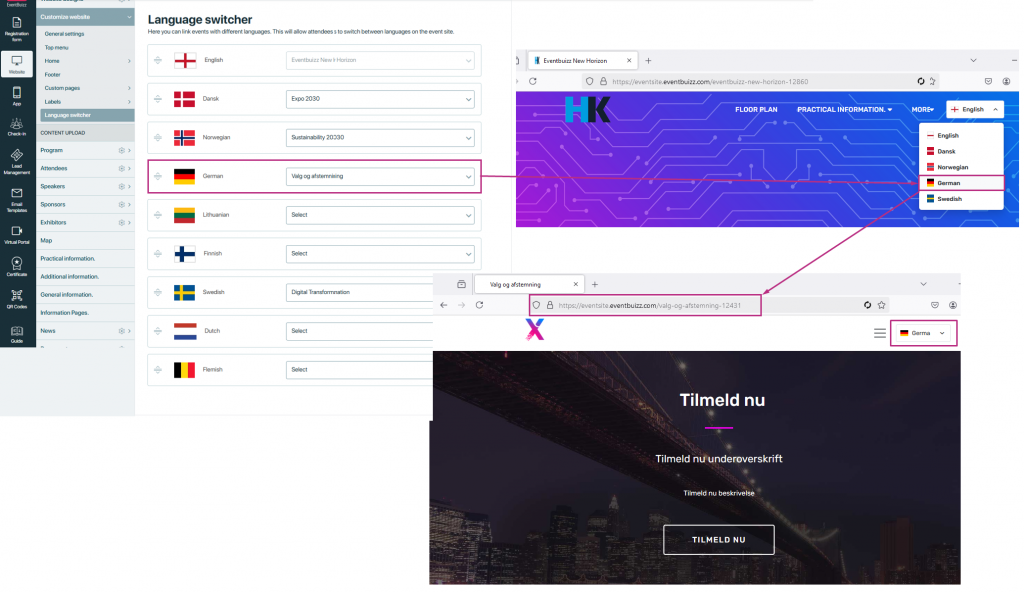The image size is (1024, 592).
Task: Open Information Pages in the side menu
Action: coord(64,312)
